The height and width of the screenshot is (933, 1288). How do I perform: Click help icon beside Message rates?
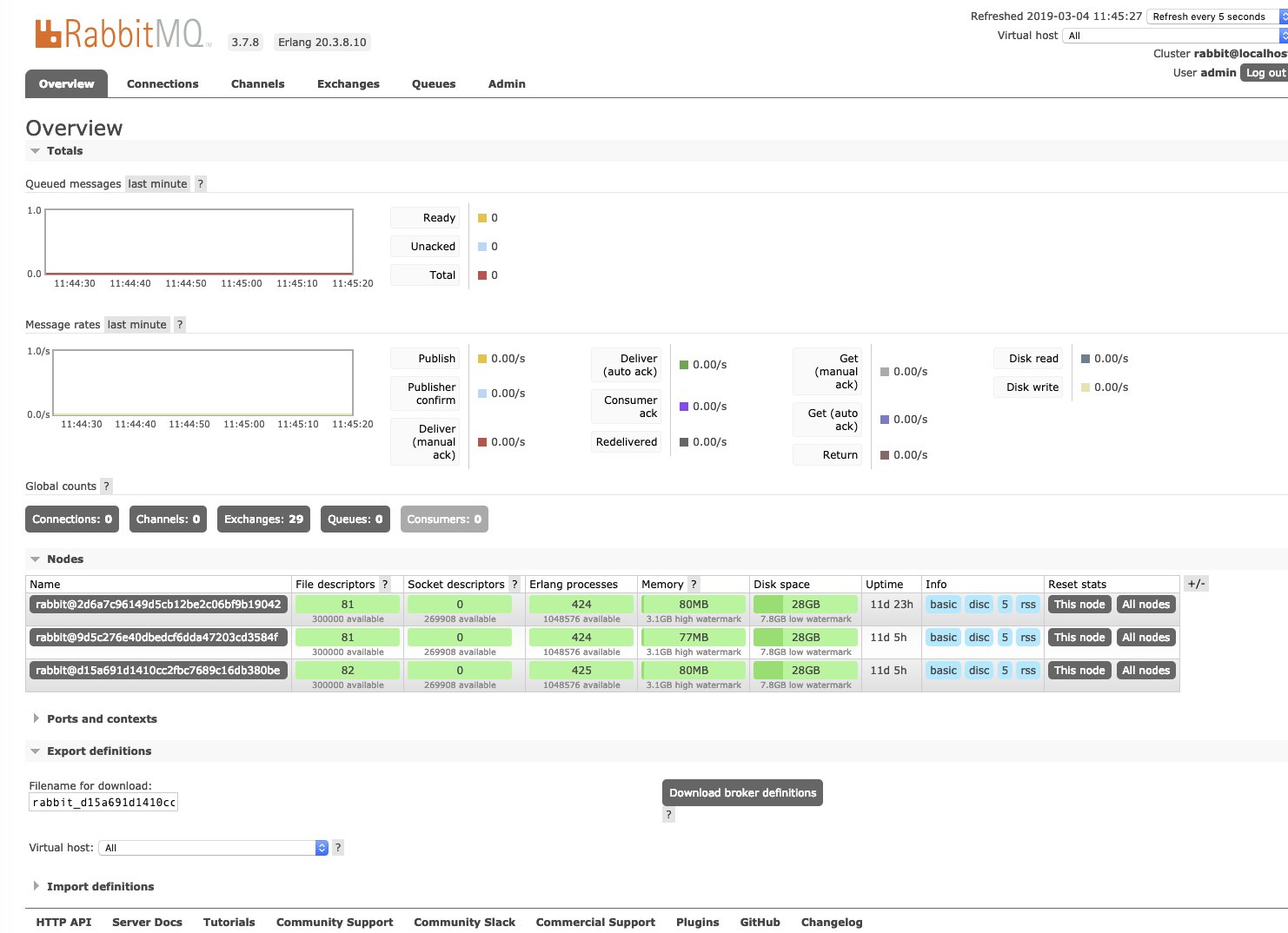(x=180, y=325)
